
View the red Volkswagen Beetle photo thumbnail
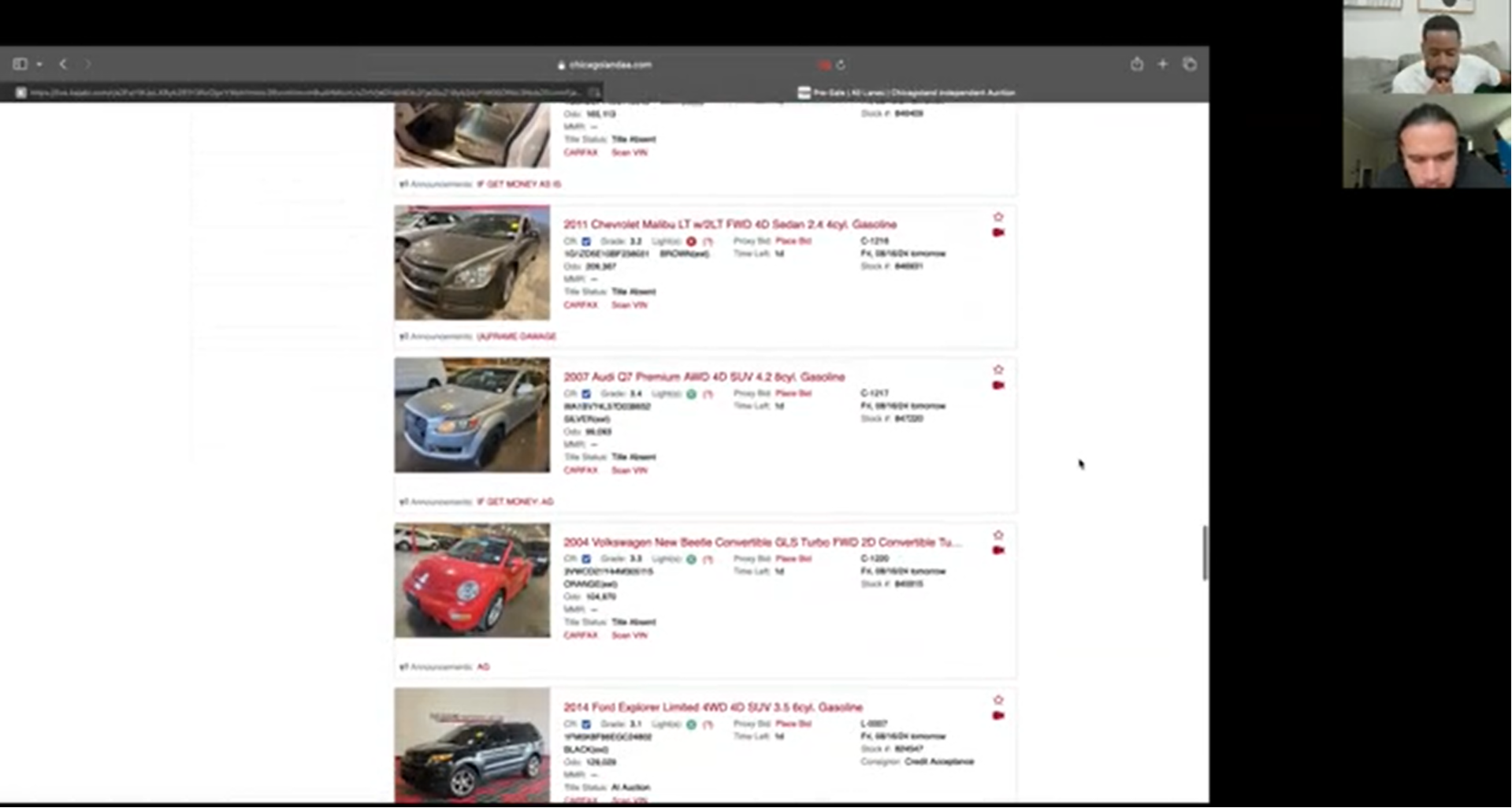pyautogui.click(x=472, y=580)
